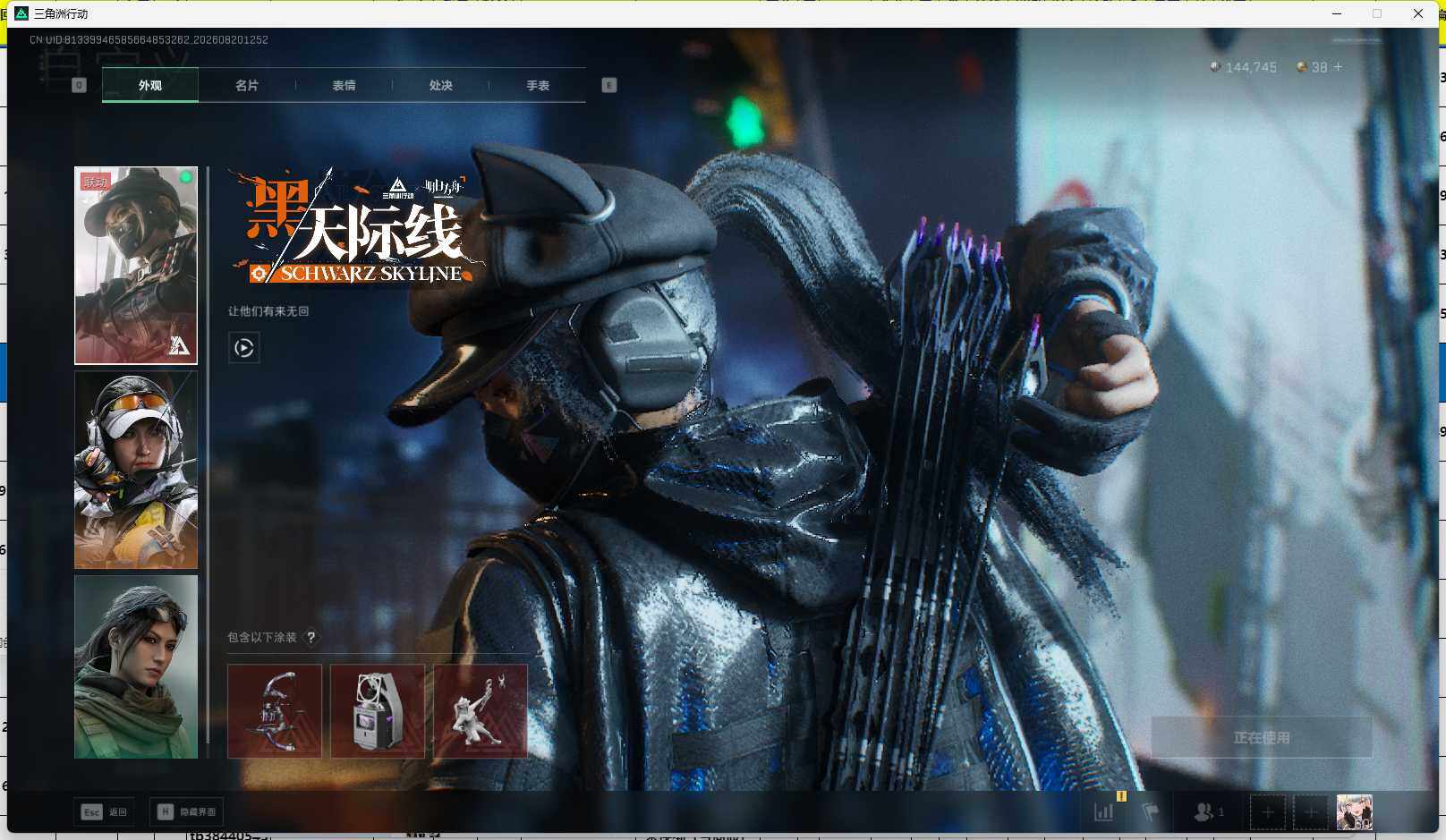Screen dimensions: 1446x840
Task: Open the 手表 tab
Action: 538,86
